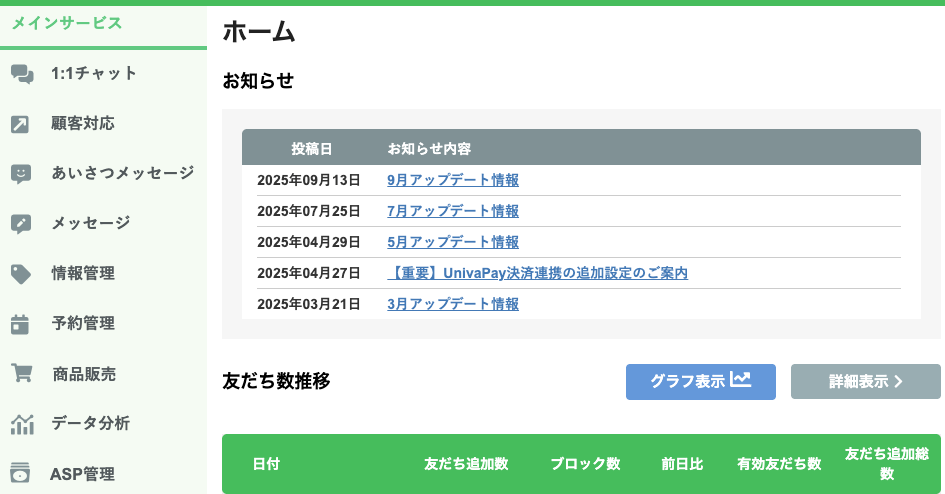Open the 3月アップデート情報 notice link
The image size is (945, 494).
[x=453, y=304]
